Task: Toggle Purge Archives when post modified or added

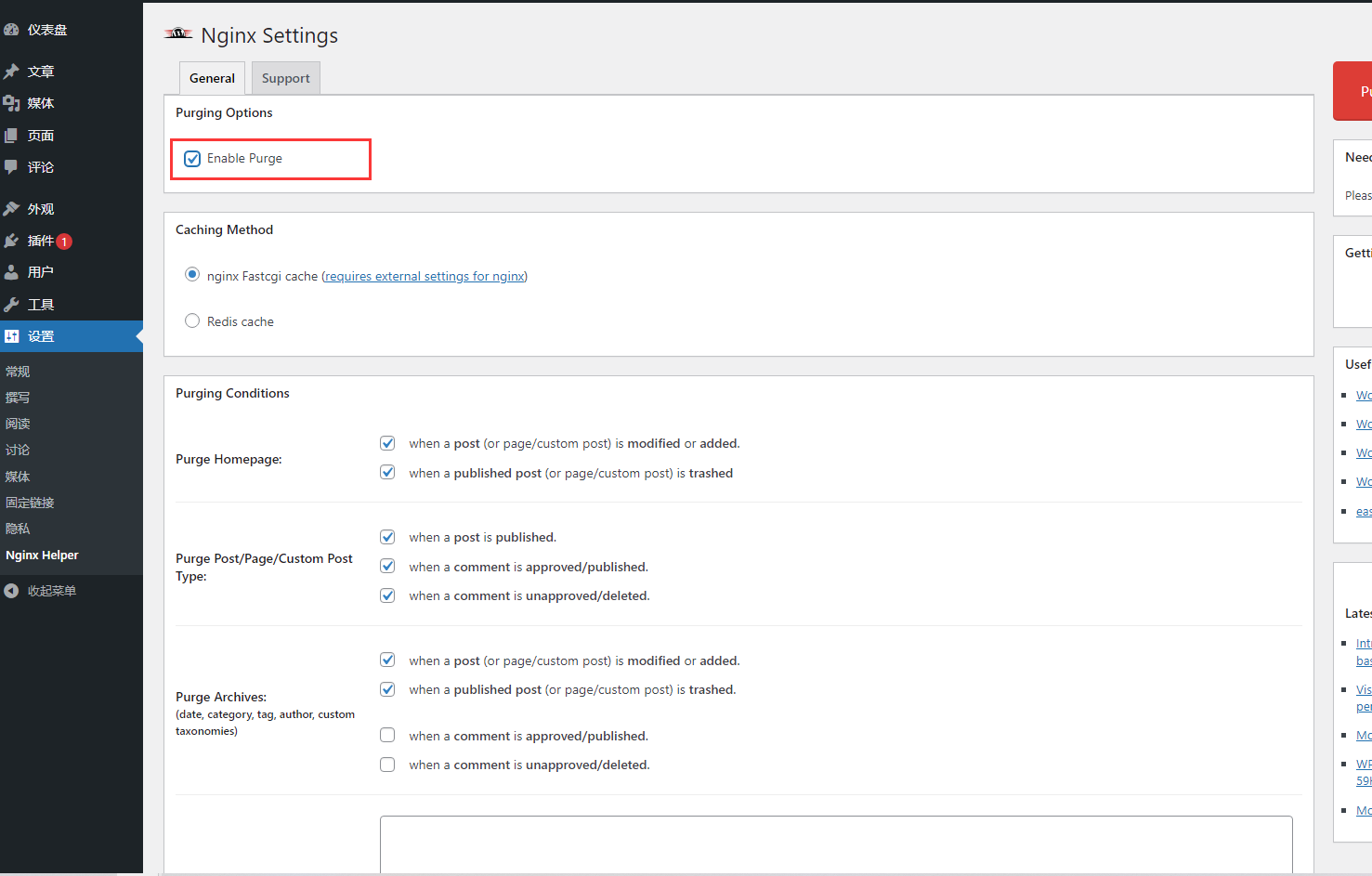Action: (x=387, y=660)
